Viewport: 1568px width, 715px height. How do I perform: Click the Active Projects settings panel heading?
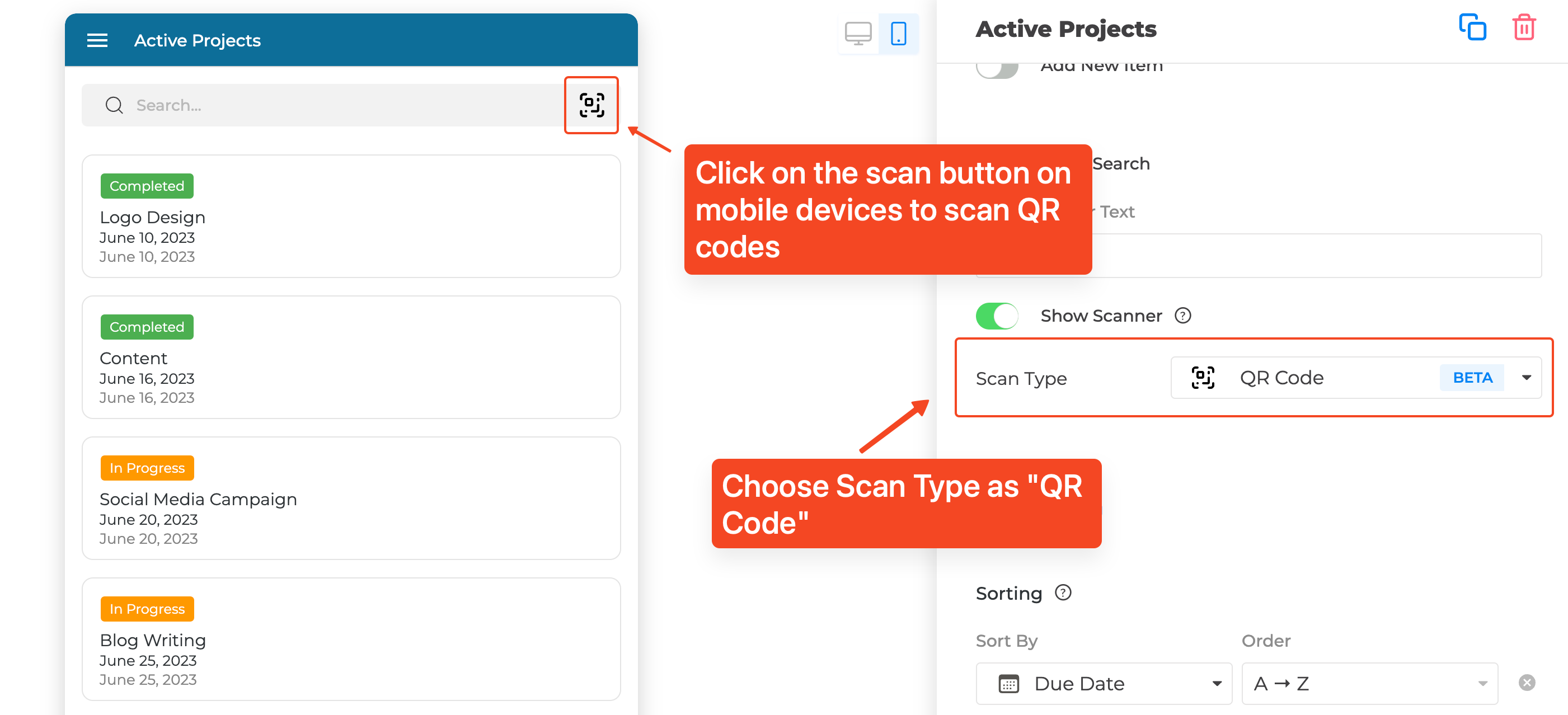1066,29
